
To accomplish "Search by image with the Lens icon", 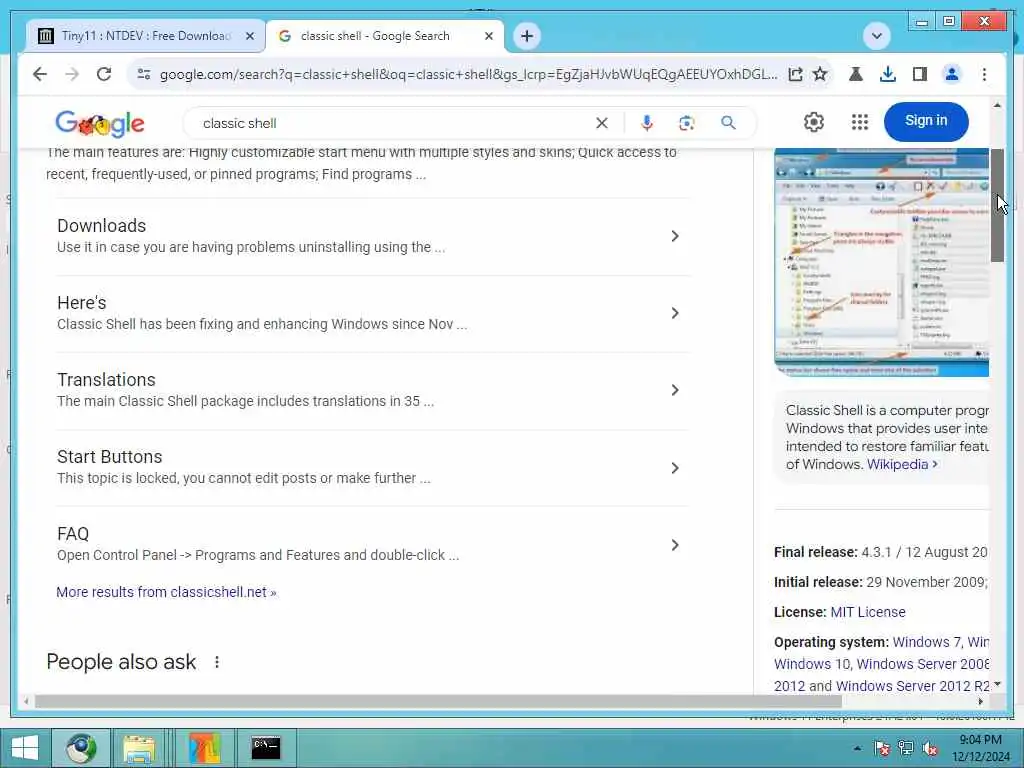I will (686, 123).
